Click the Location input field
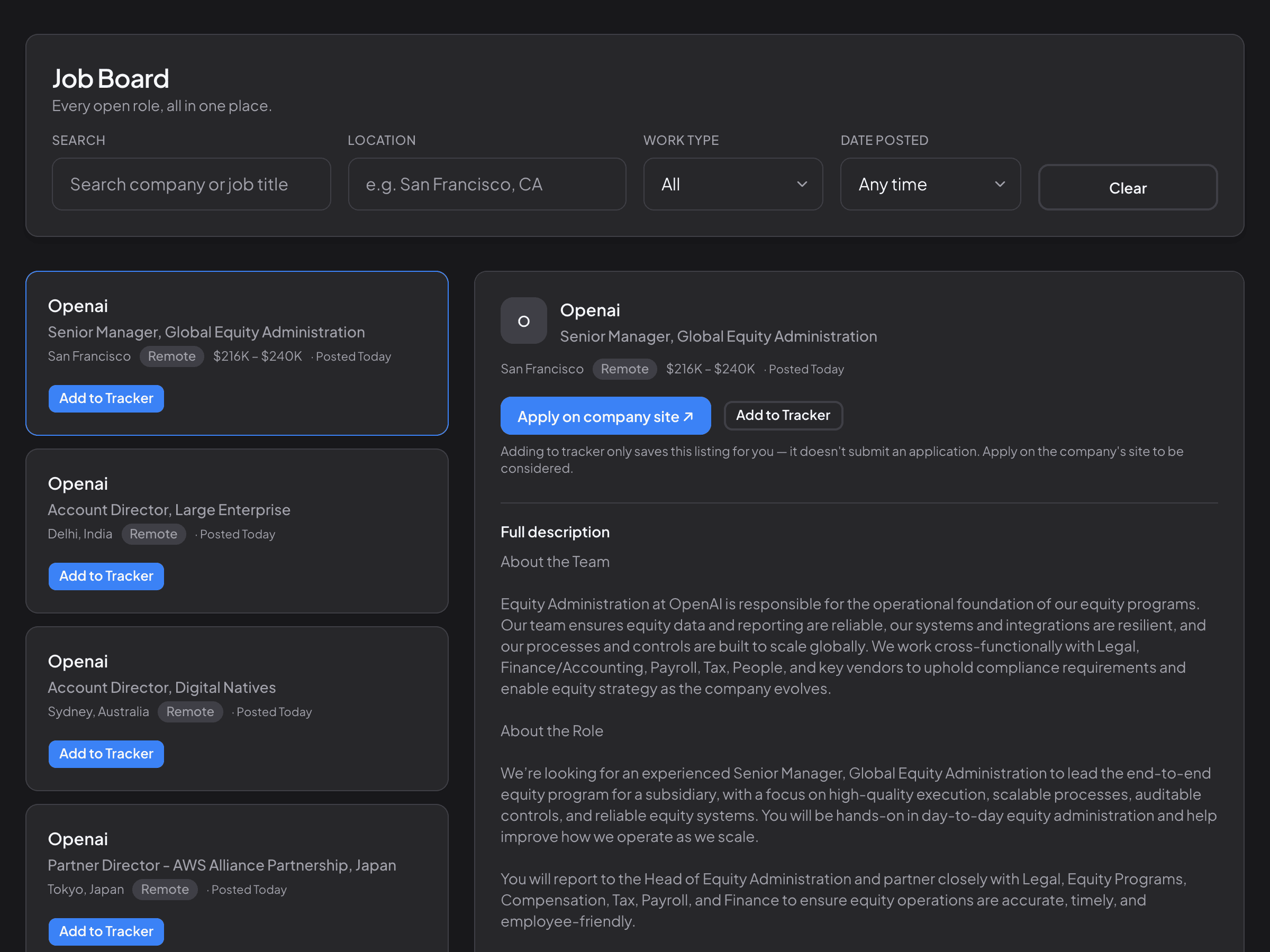Viewport: 1270px width, 952px height. (487, 184)
